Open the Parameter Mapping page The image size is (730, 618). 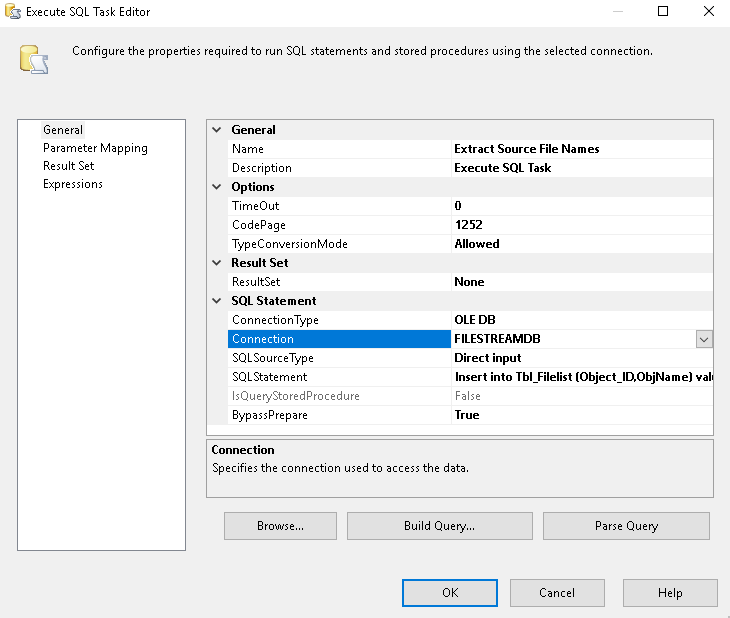coord(95,148)
